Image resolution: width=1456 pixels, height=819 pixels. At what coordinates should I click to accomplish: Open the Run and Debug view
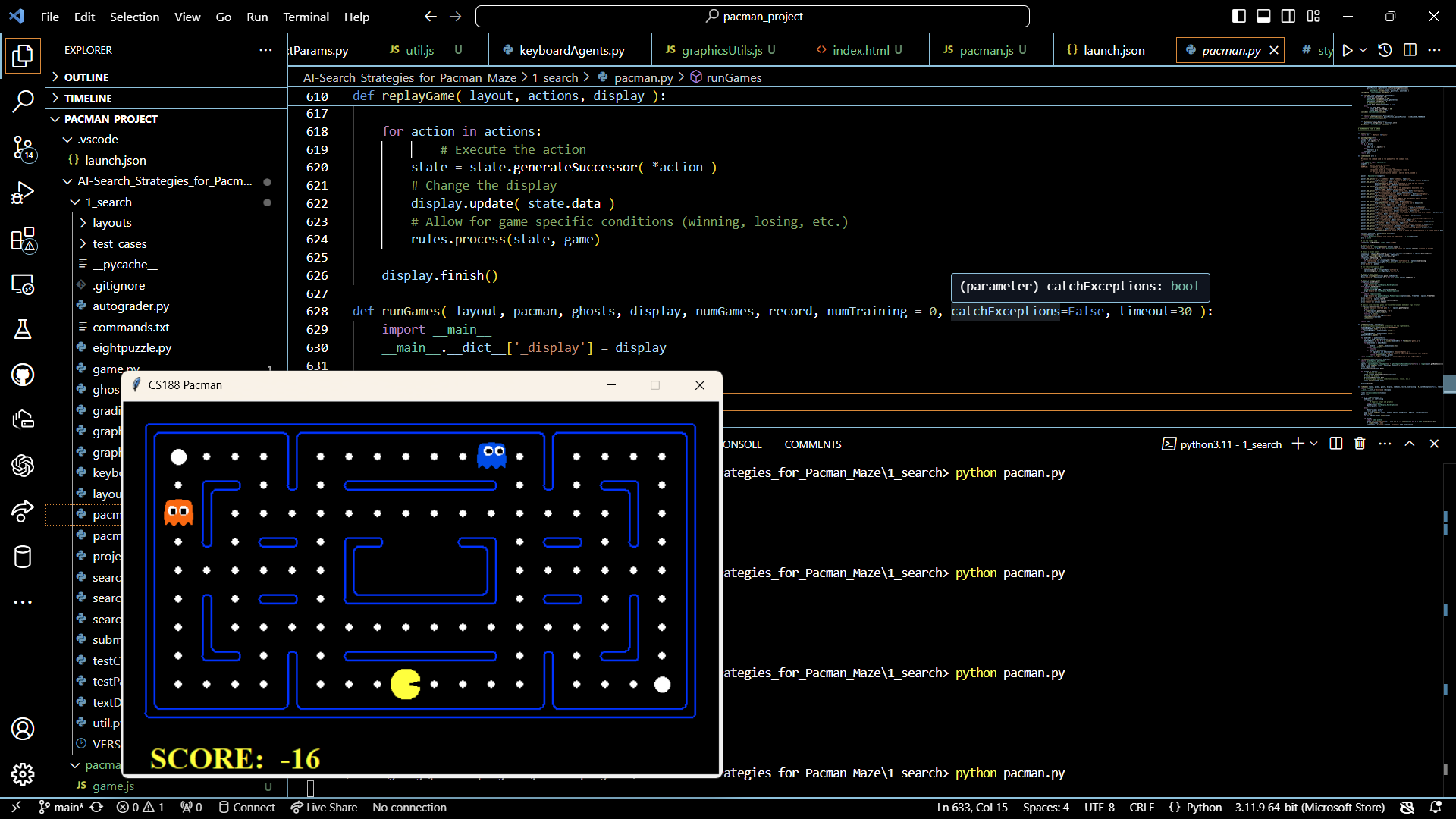pos(23,192)
